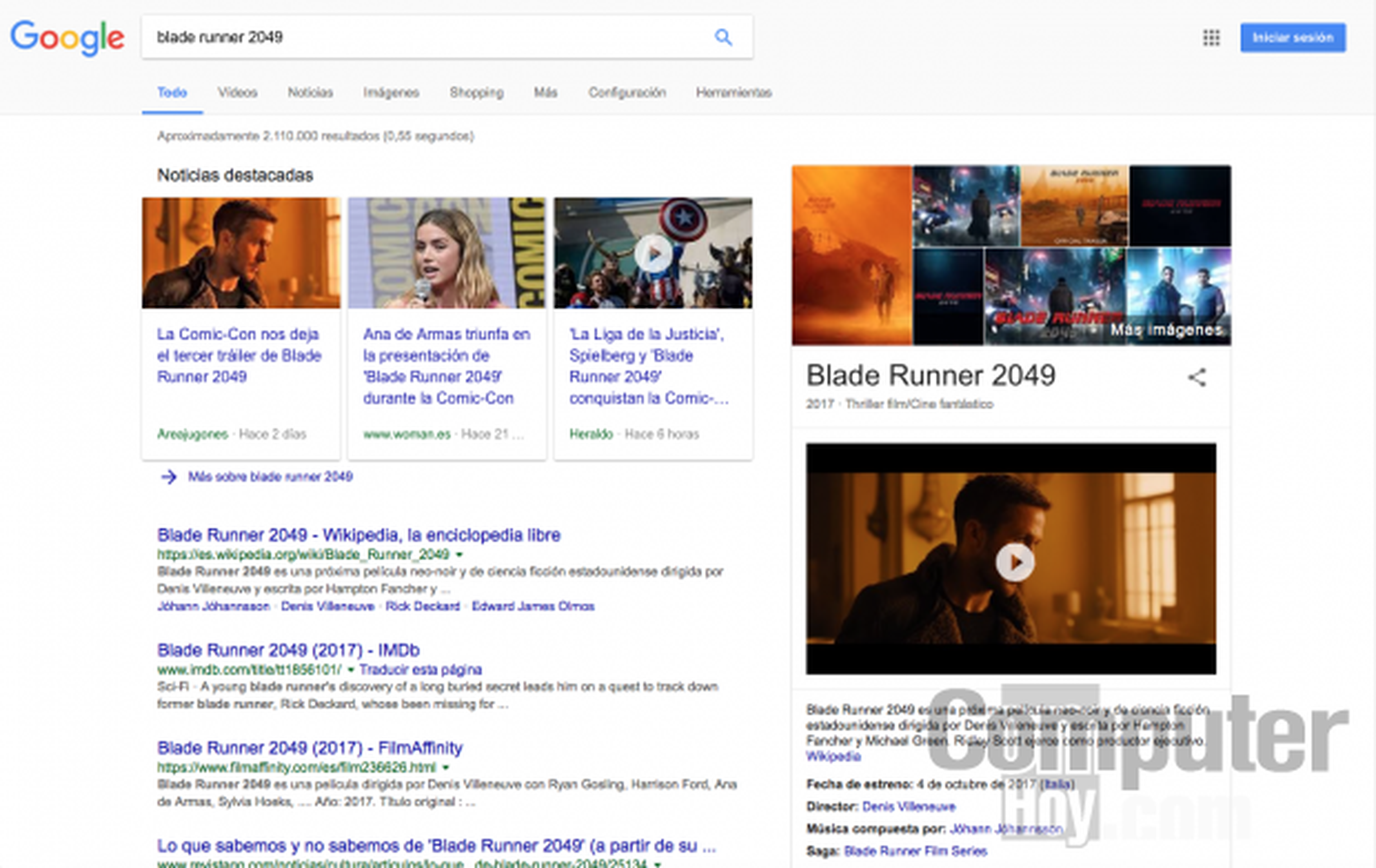Image resolution: width=1376 pixels, height=868 pixels.
Task: Play the Comic-Con news video thumbnail
Action: pos(653,253)
